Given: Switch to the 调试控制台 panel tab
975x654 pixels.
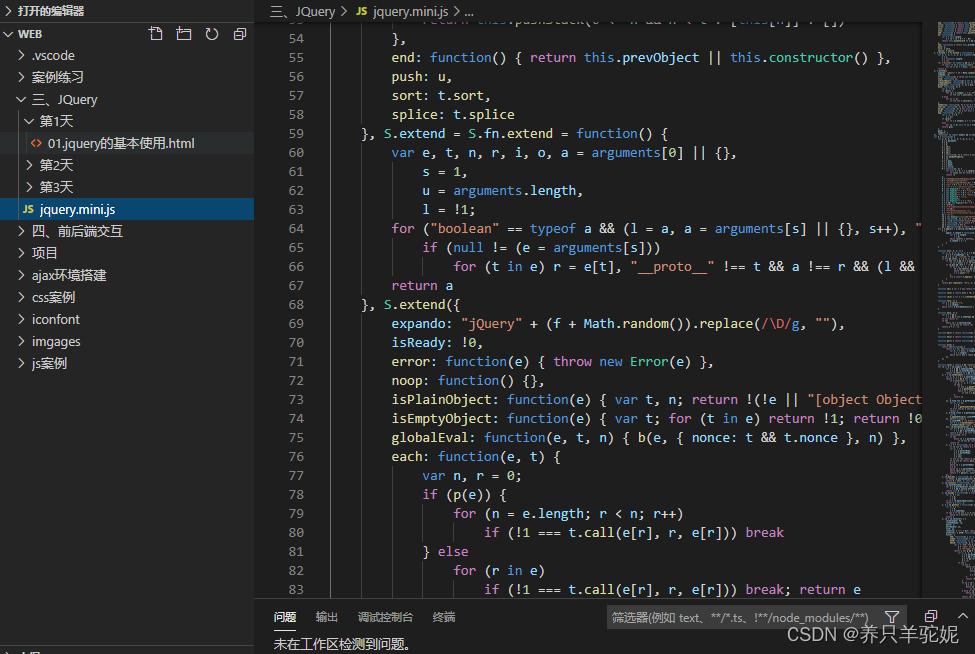Looking at the screenshot, I should [385, 617].
